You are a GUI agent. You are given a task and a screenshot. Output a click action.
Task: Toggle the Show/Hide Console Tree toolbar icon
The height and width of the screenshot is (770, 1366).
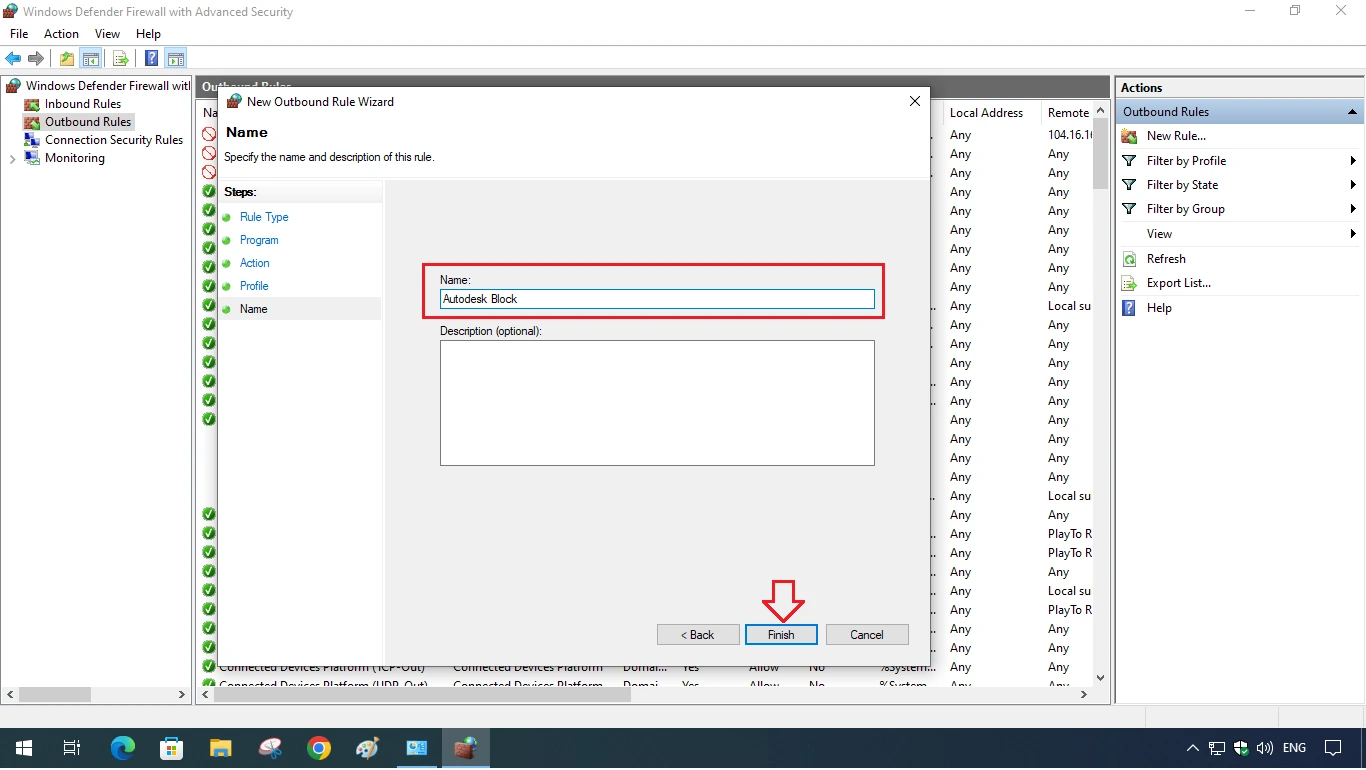[91, 58]
